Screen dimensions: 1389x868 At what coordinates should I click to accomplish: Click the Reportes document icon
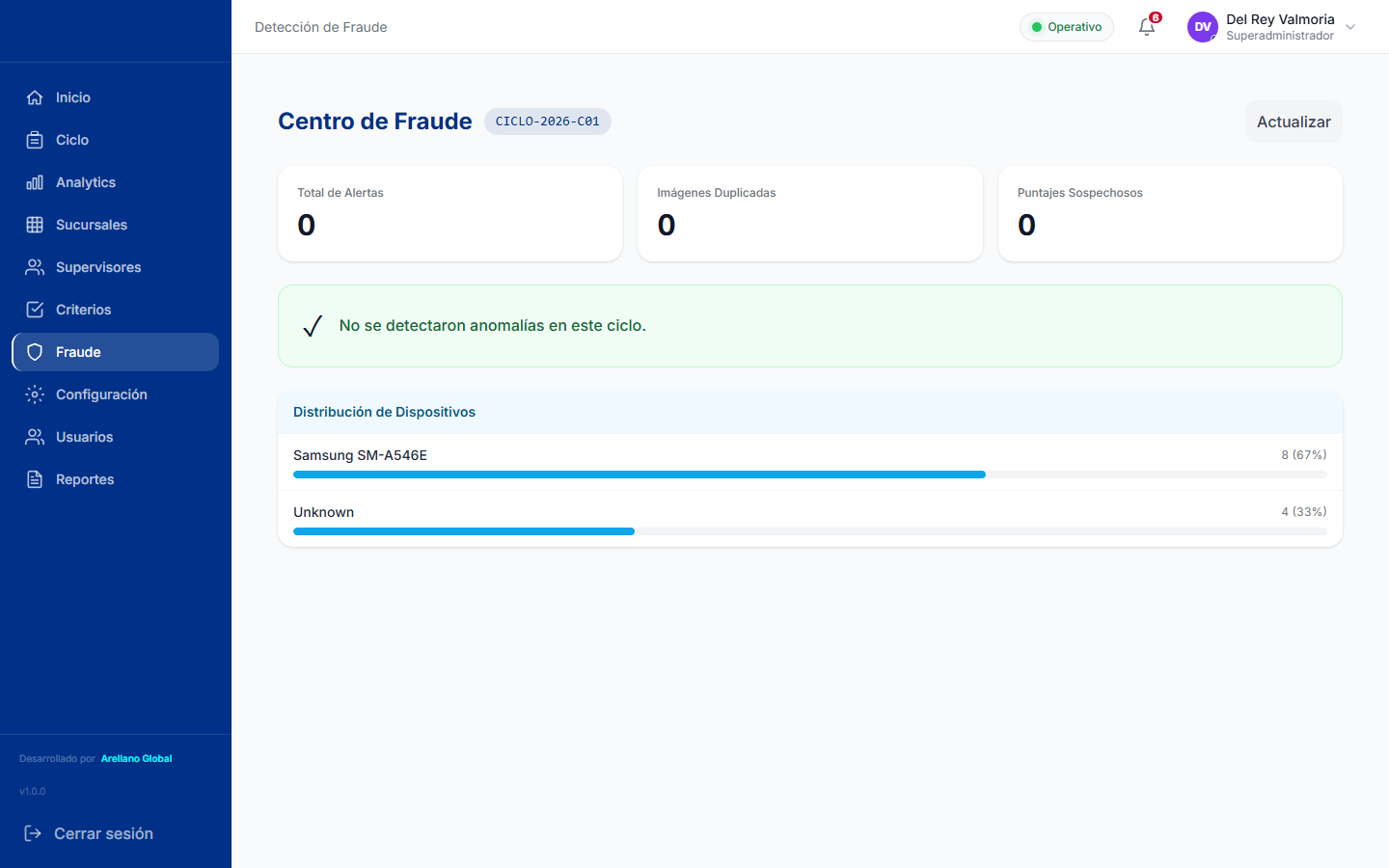(35, 479)
